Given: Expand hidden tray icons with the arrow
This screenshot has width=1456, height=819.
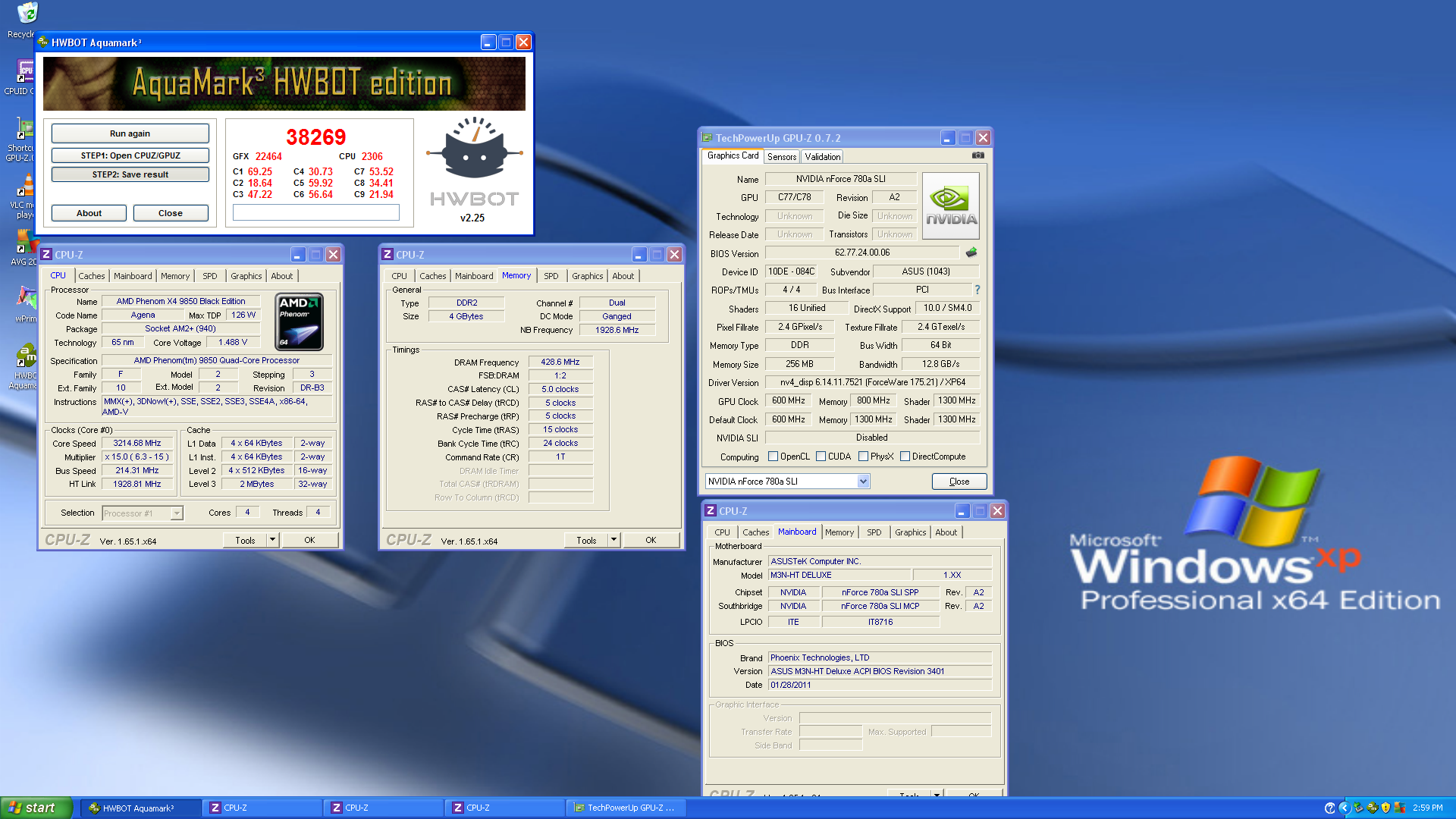Looking at the screenshot, I should 1344,808.
